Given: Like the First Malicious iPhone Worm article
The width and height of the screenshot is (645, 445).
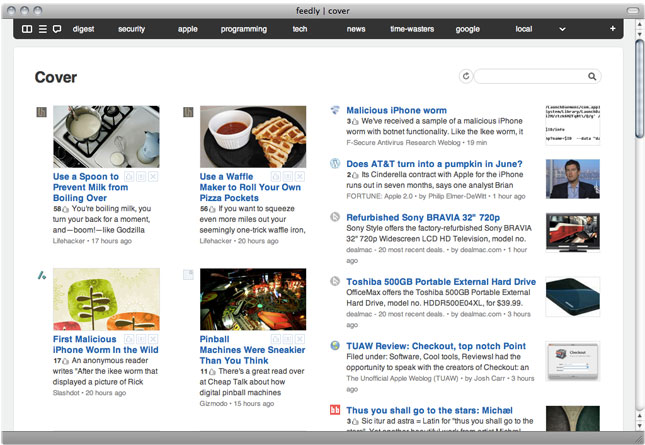Looking at the screenshot, I should [x=129, y=339].
